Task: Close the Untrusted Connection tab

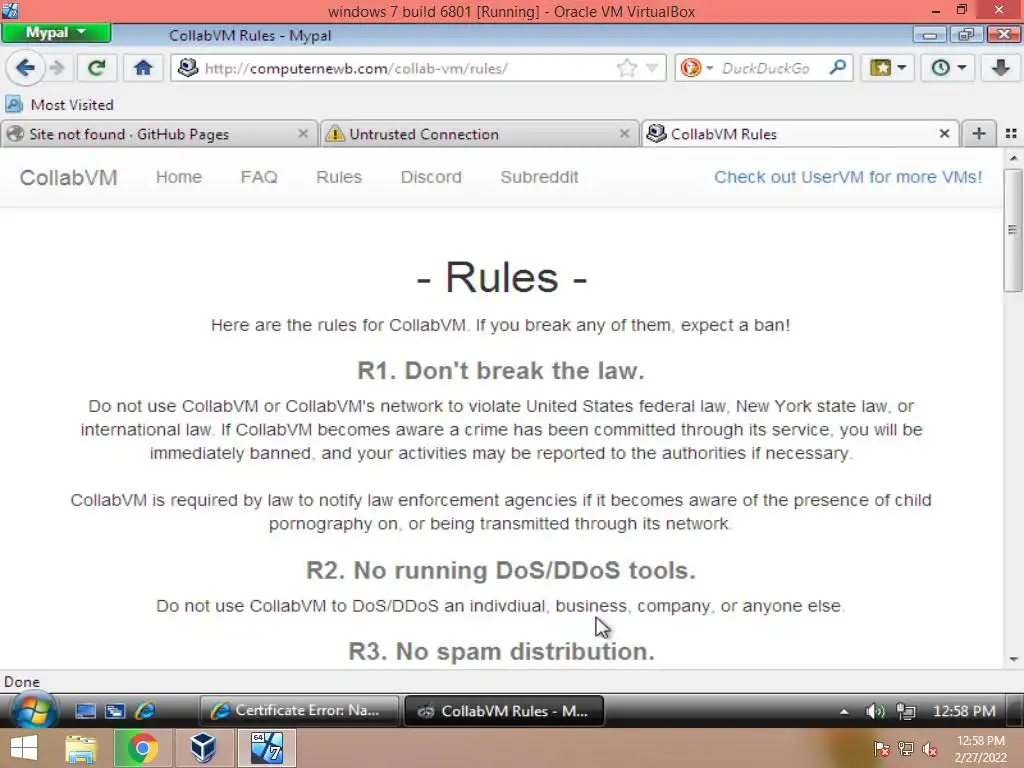Action: pos(624,134)
